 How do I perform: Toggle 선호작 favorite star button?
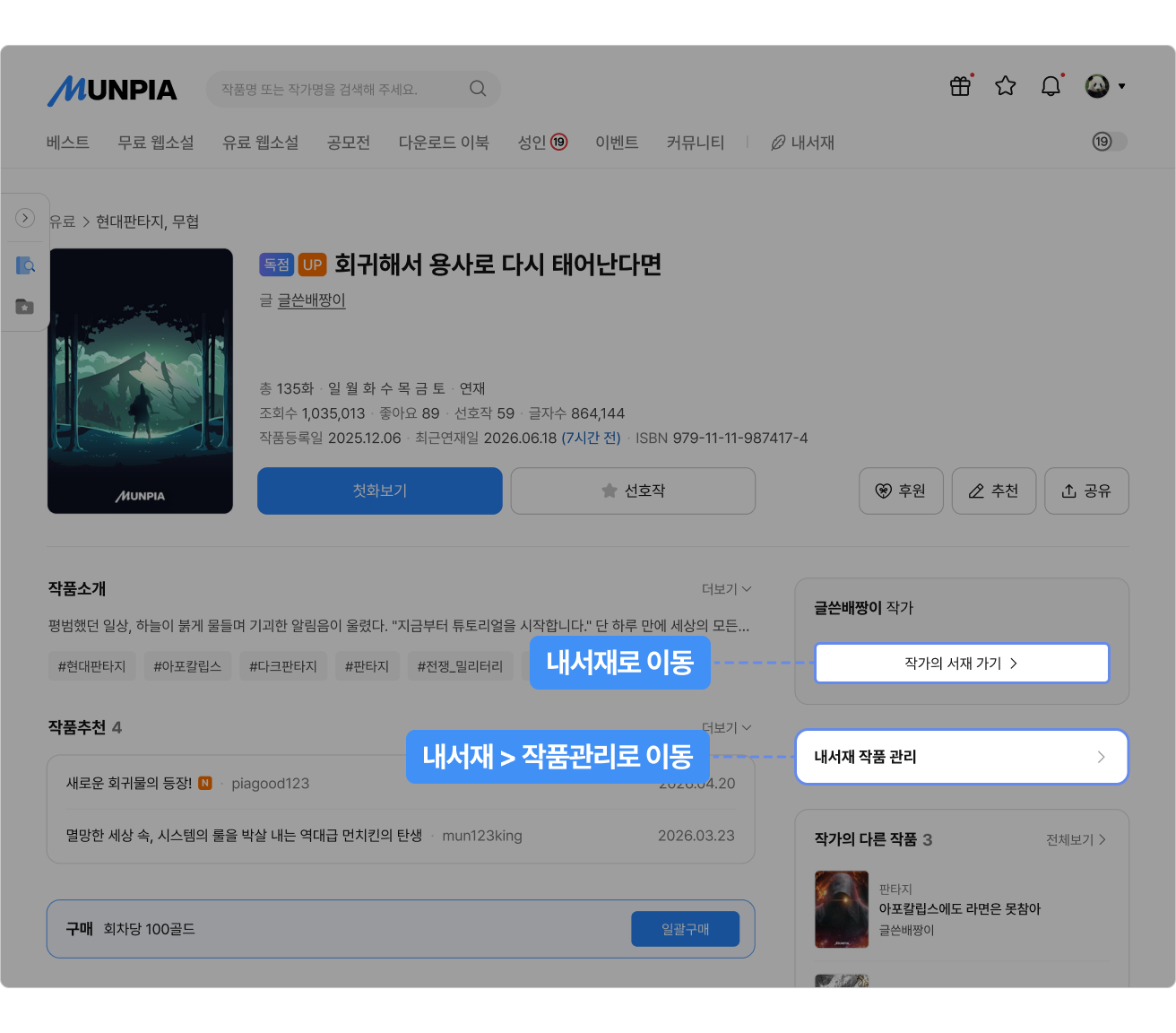tap(633, 490)
